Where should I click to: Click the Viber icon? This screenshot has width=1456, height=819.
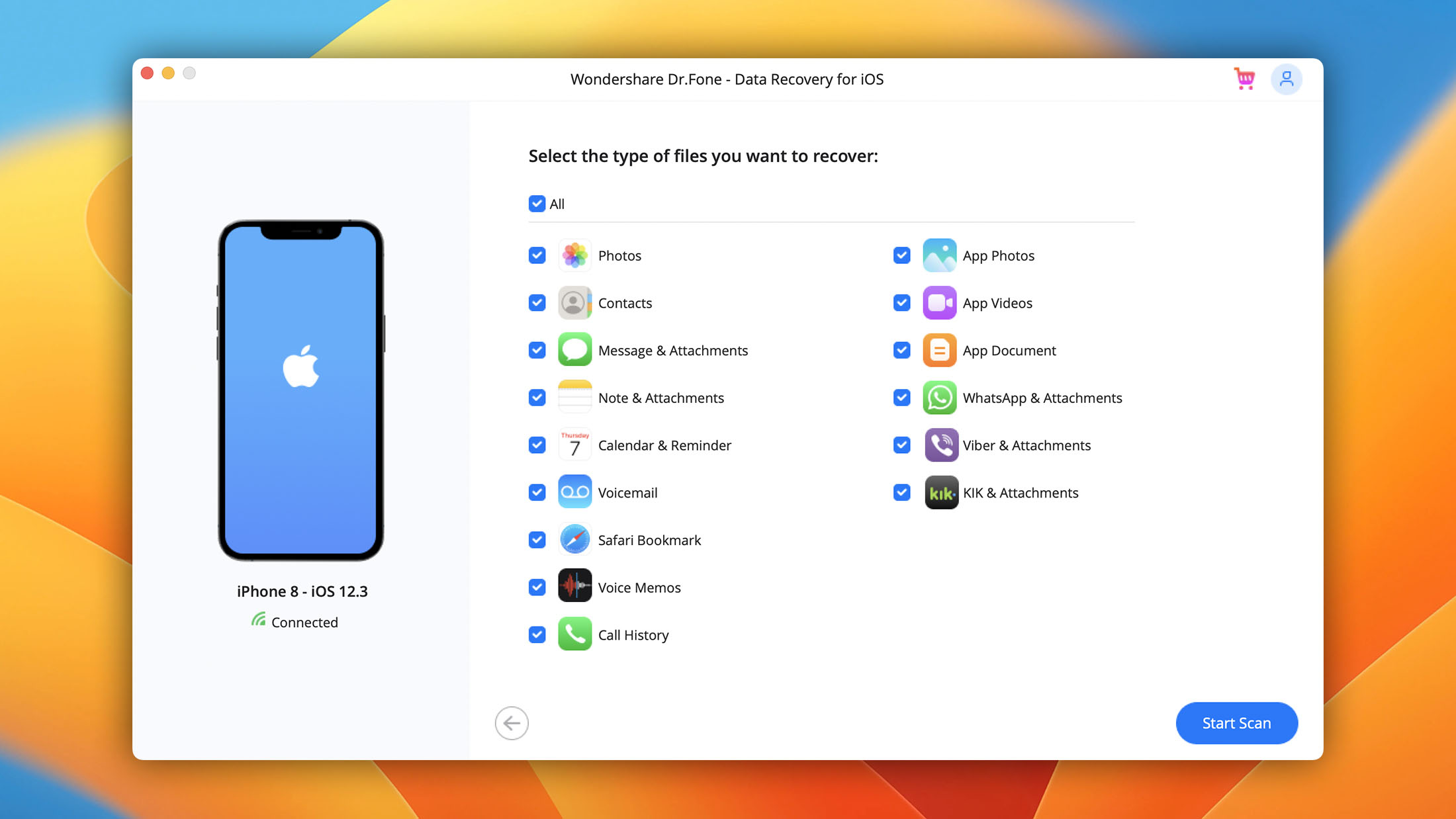coord(941,445)
